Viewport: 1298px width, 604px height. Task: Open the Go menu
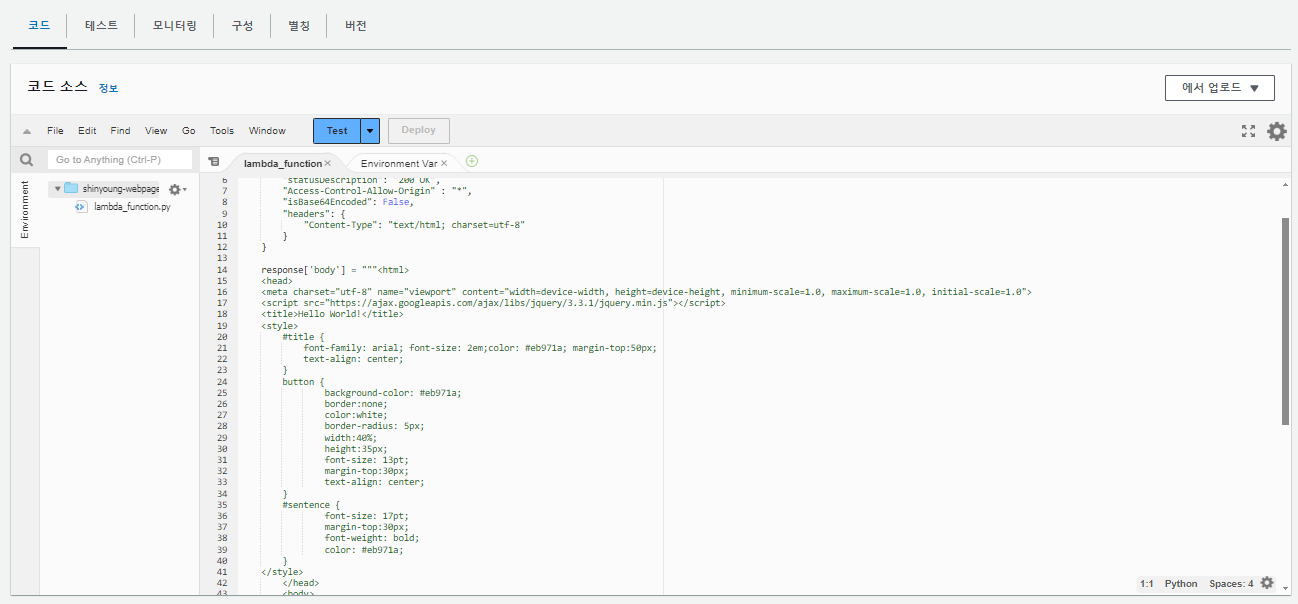pos(188,131)
